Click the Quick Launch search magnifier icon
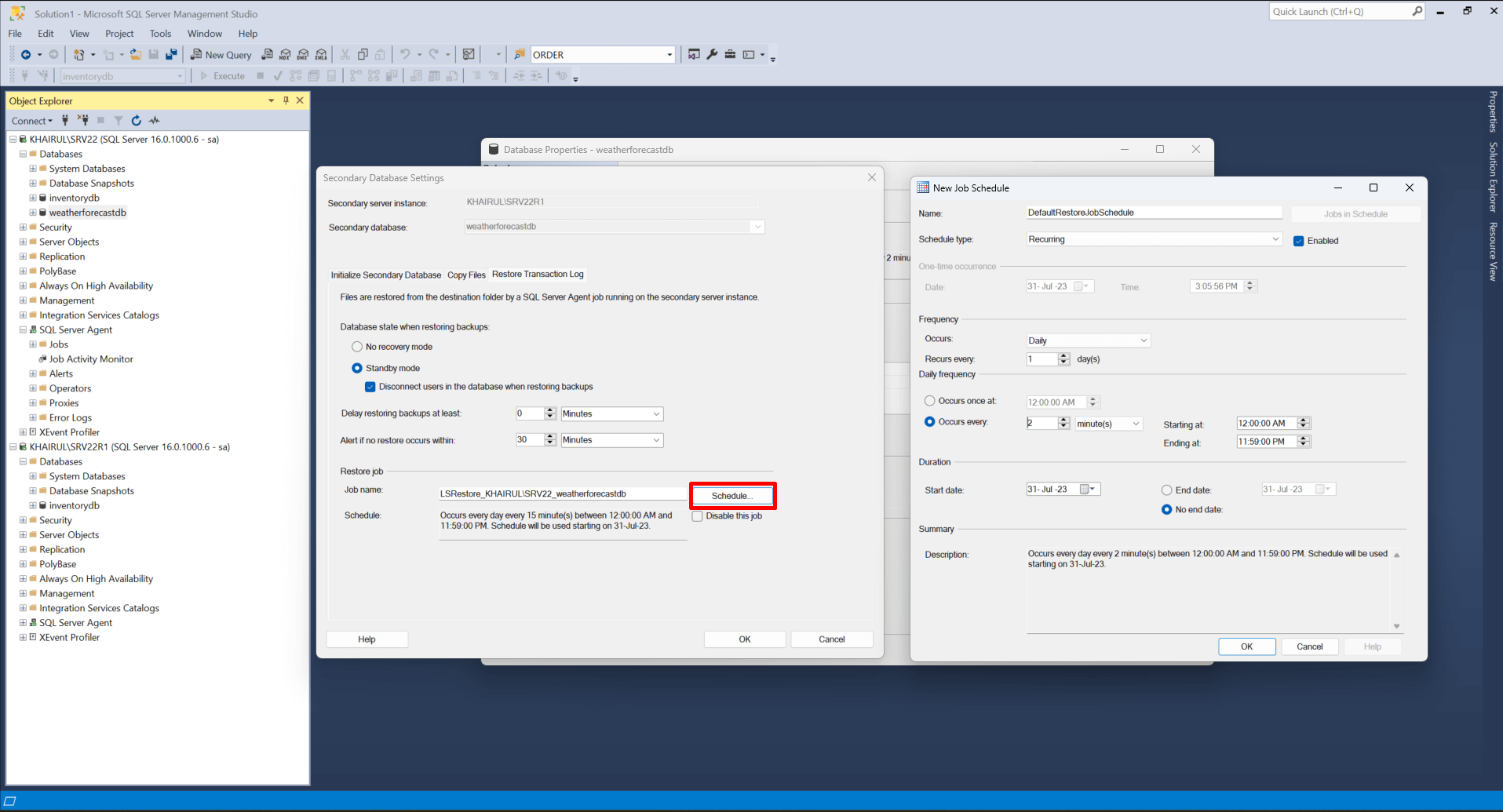This screenshot has width=1503, height=812. coord(1417,12)
